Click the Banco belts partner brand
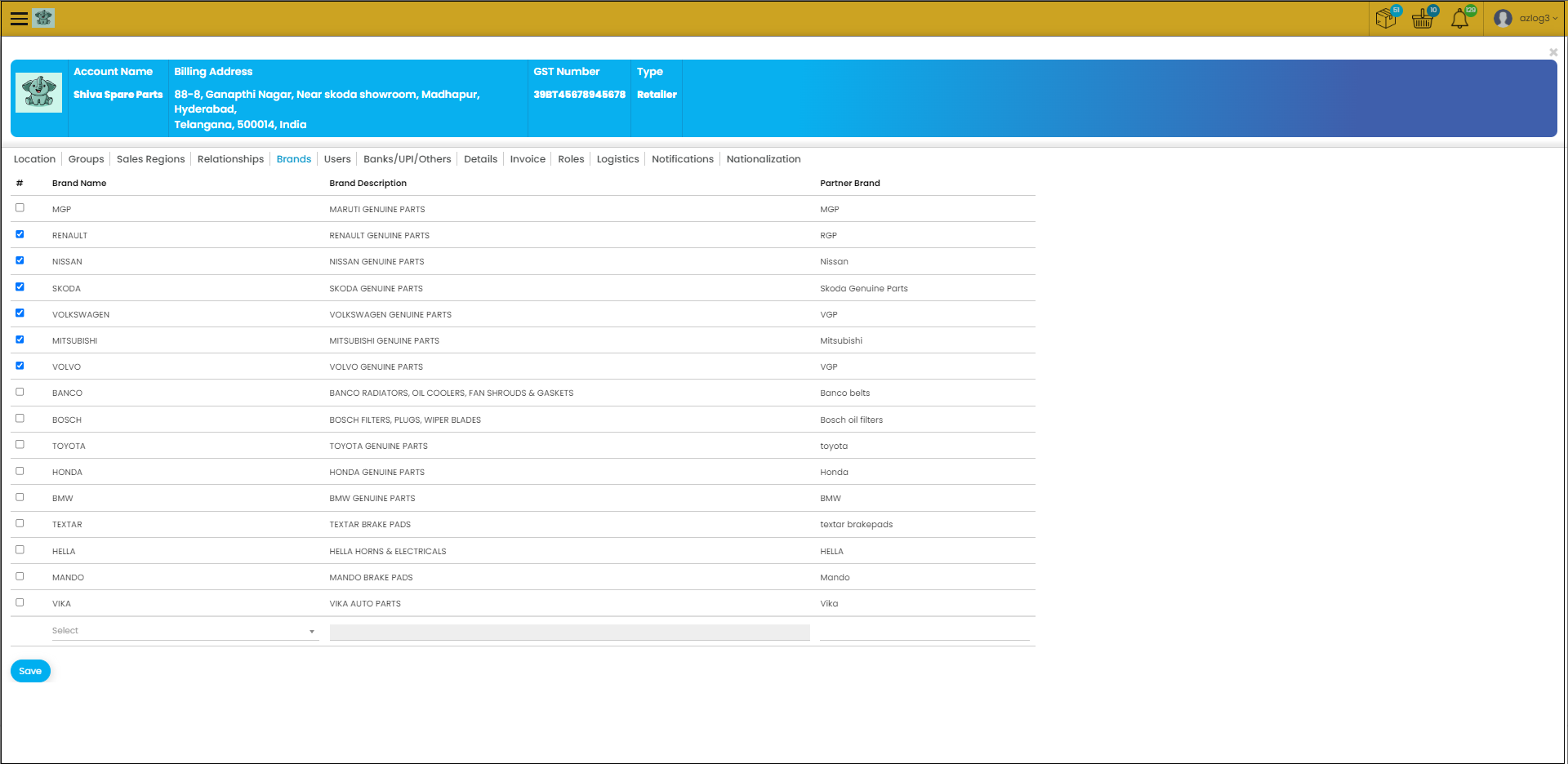 (x=845, y=393)
